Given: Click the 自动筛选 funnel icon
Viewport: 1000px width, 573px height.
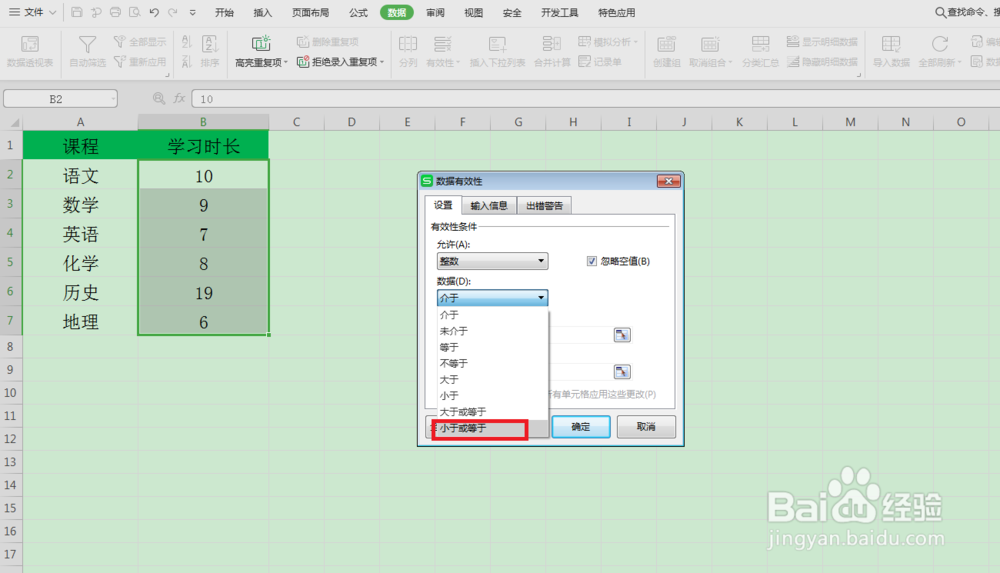Looking at the screenshot, I should 87,44.
